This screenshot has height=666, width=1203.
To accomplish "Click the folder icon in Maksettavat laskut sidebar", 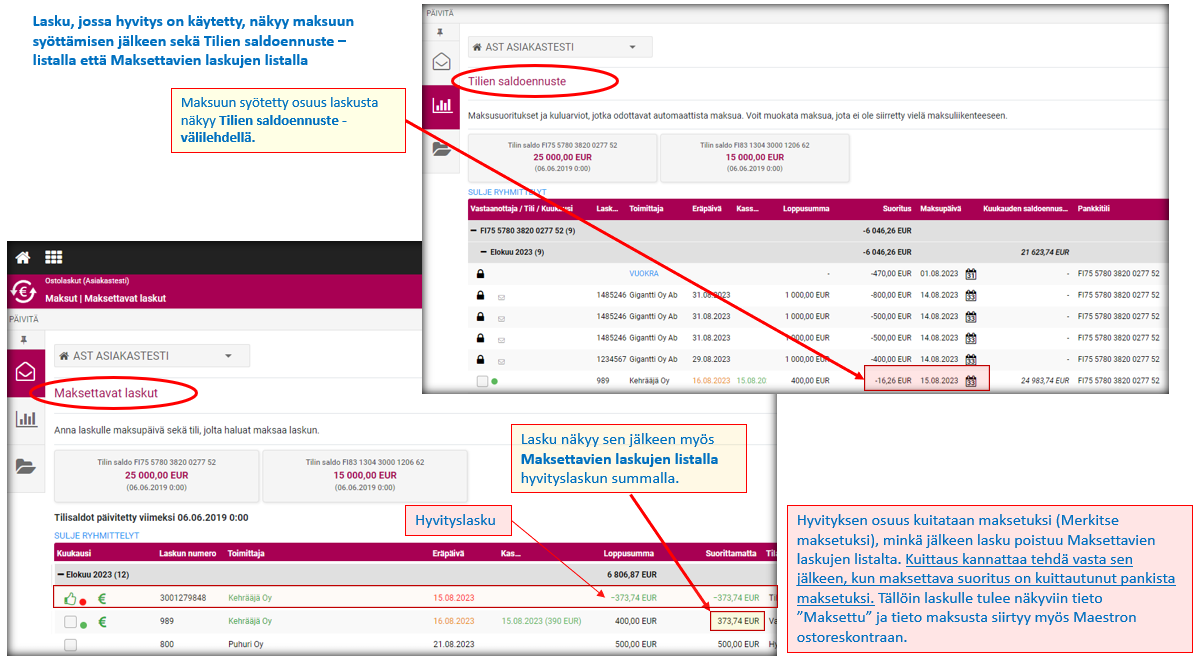I will point(25,465).
